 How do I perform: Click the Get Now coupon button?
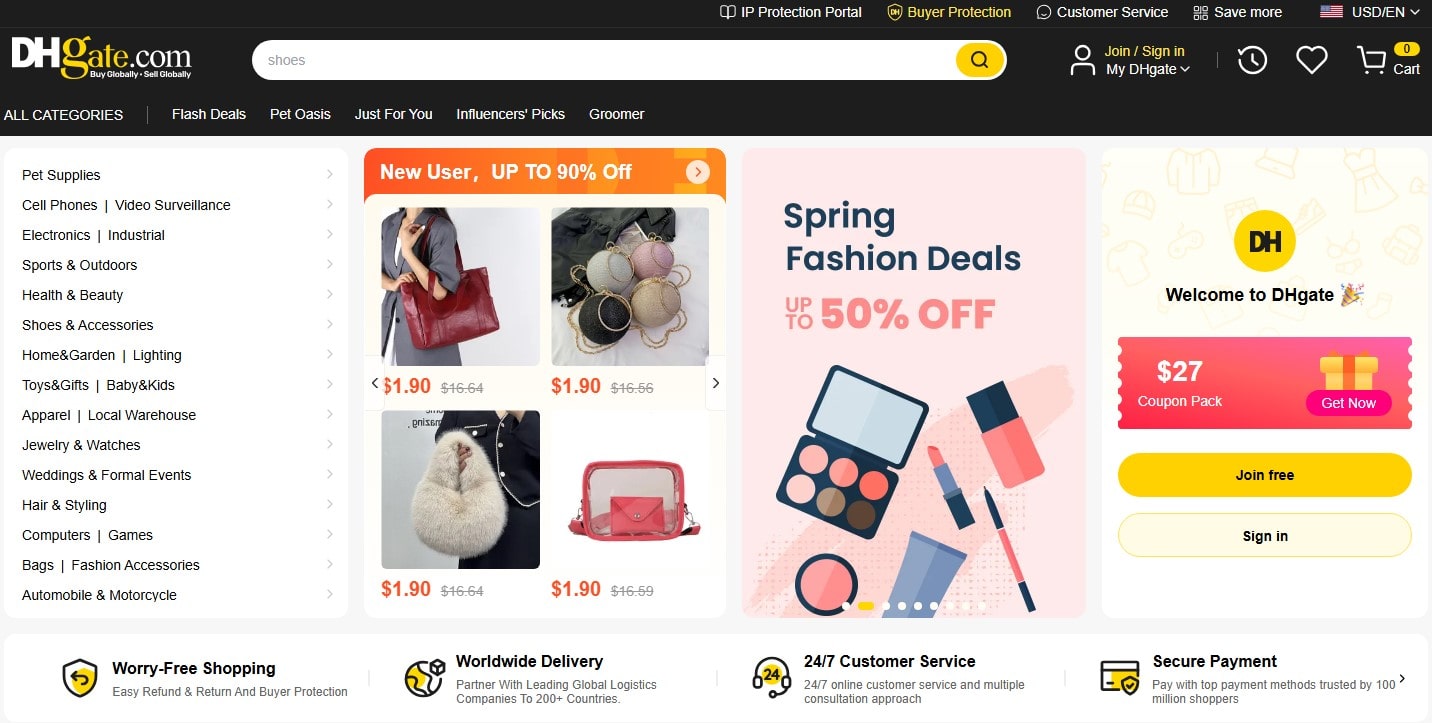coord(1348,403)
